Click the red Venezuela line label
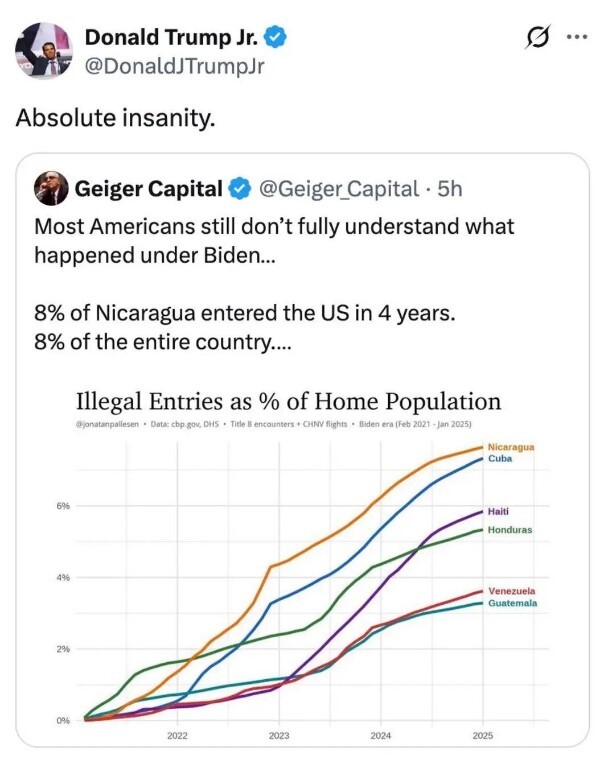The height and width of the screenshot is (768, 604). coord(511,591)
